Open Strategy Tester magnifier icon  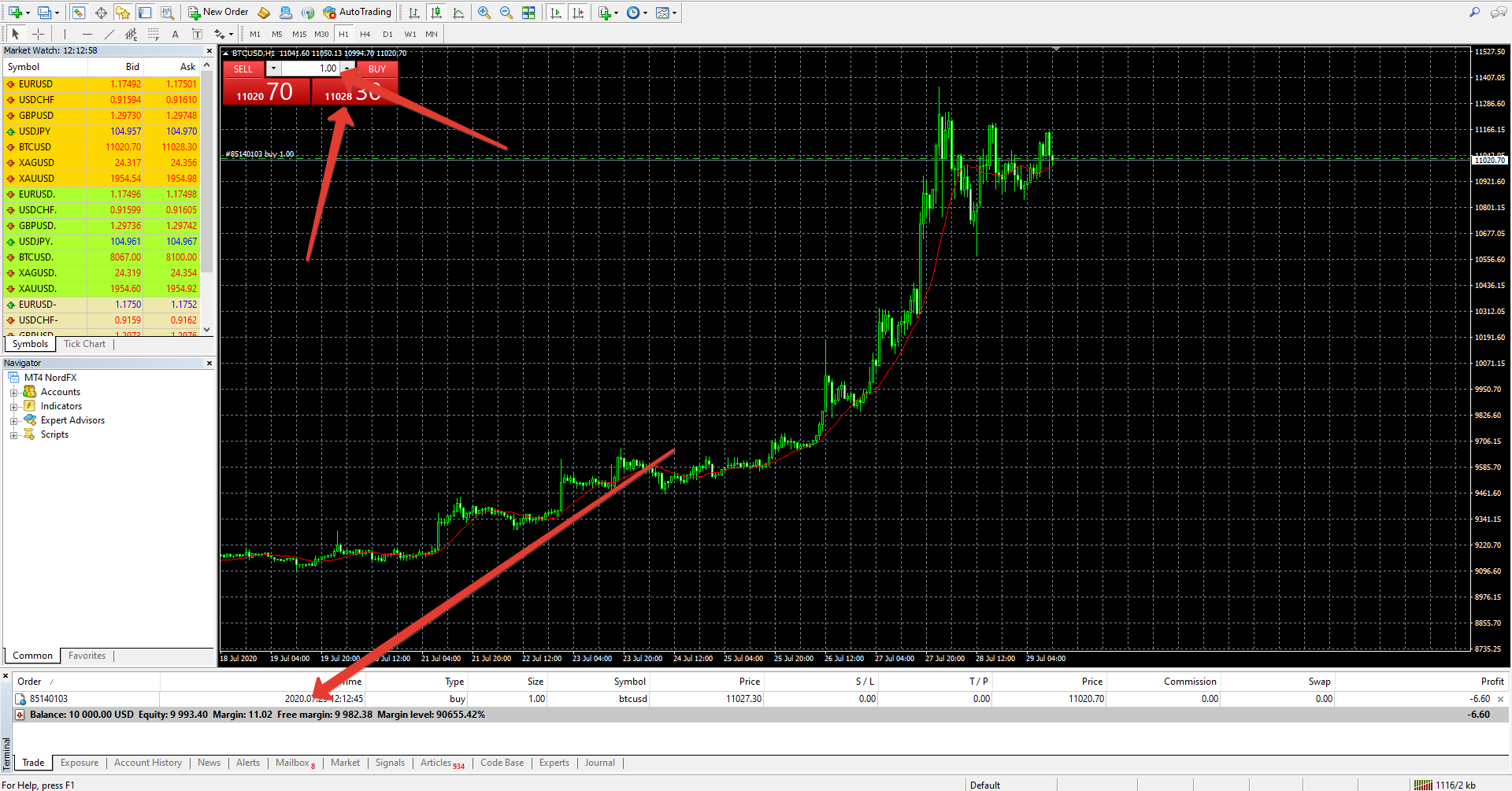(167, 13)
